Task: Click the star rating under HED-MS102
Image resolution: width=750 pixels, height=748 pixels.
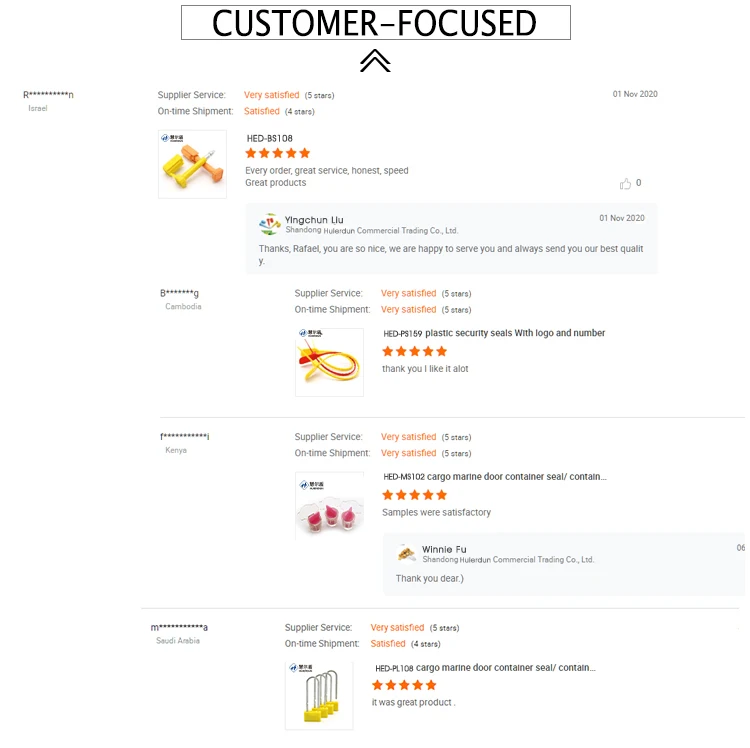Action: pos(415,495)
